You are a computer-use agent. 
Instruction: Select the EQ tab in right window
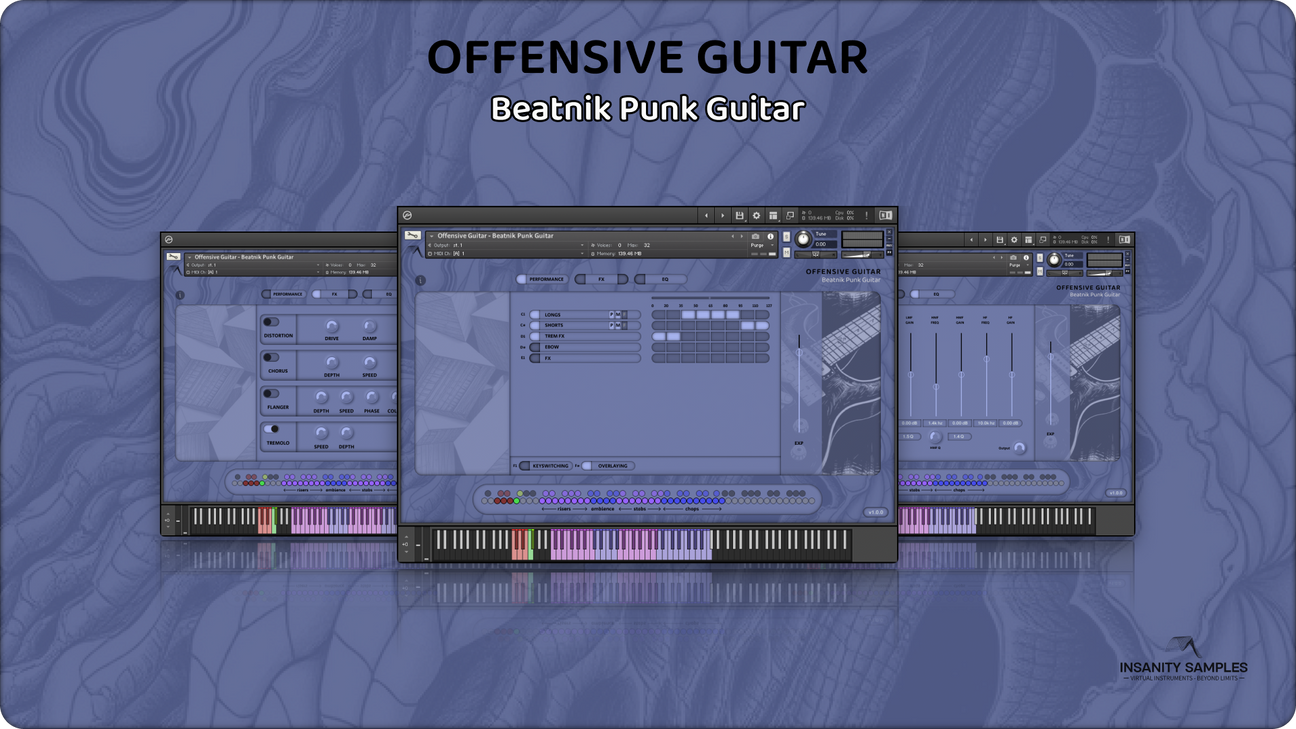click(933, 294)
